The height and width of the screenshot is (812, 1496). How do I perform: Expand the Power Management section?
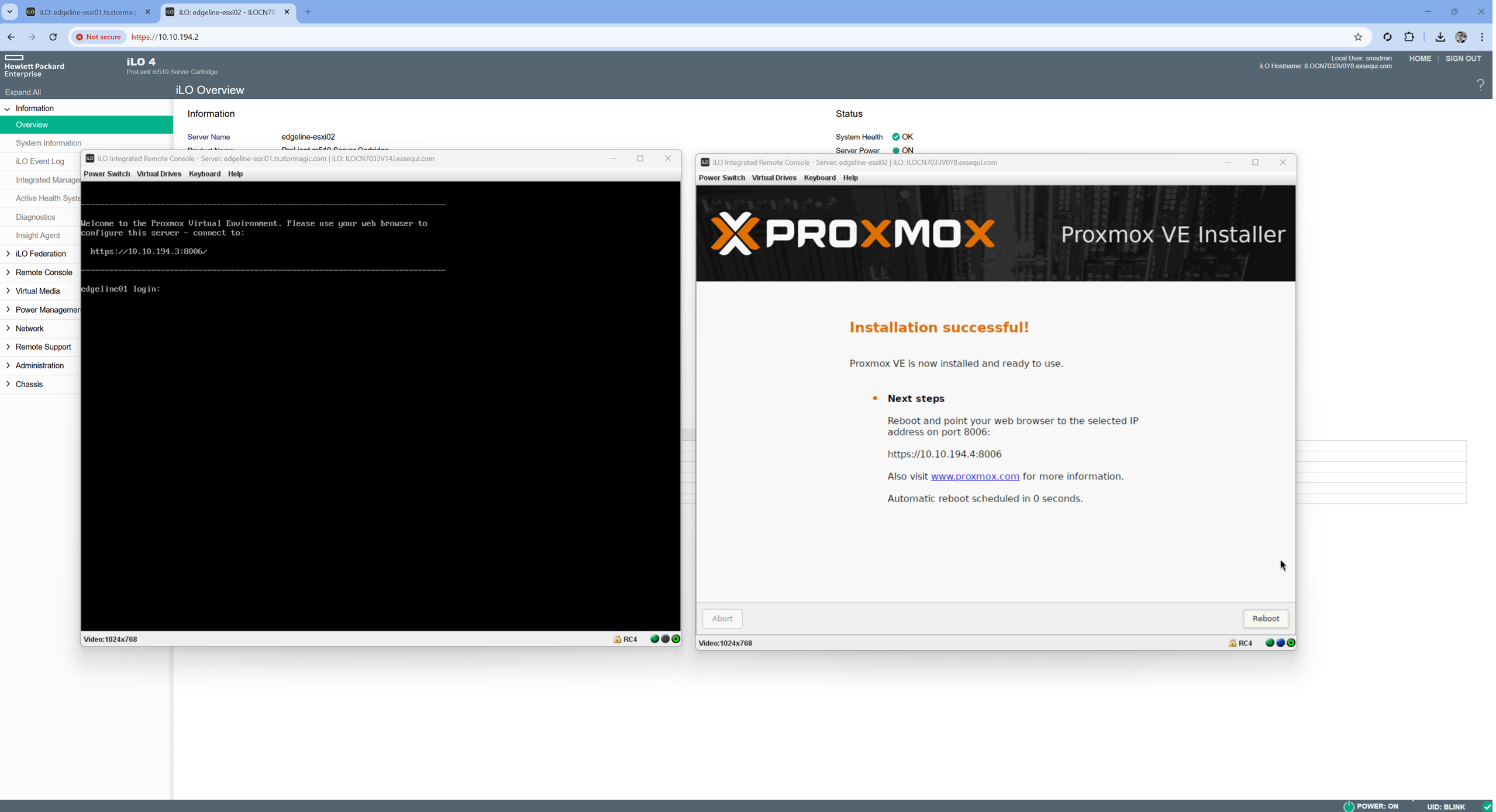pos(8,310)
